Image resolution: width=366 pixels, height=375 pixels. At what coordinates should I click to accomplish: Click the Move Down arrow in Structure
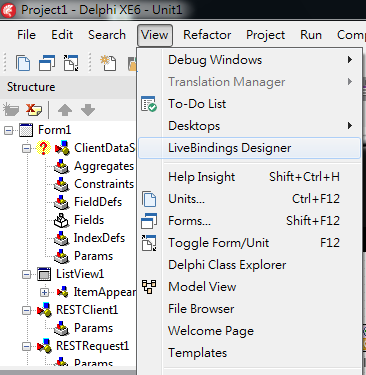[88, 110]
